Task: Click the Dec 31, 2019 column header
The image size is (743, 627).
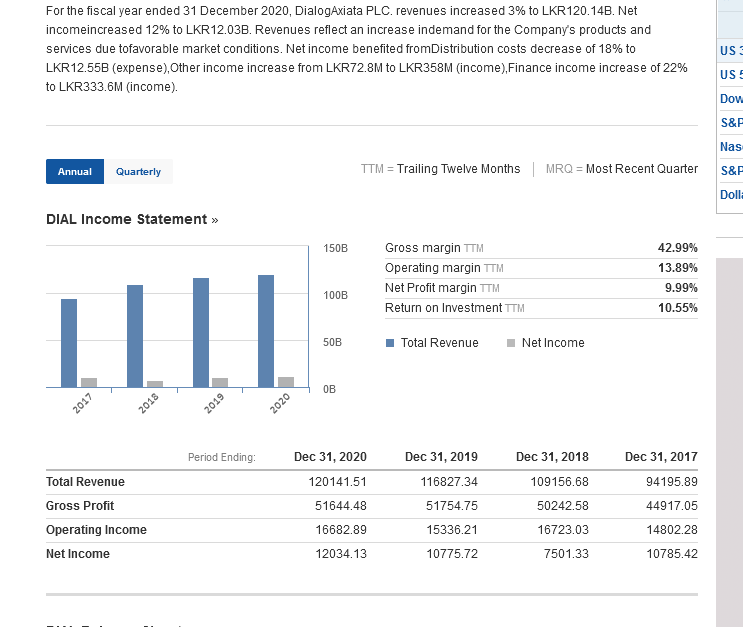Action: pos(441,457)
